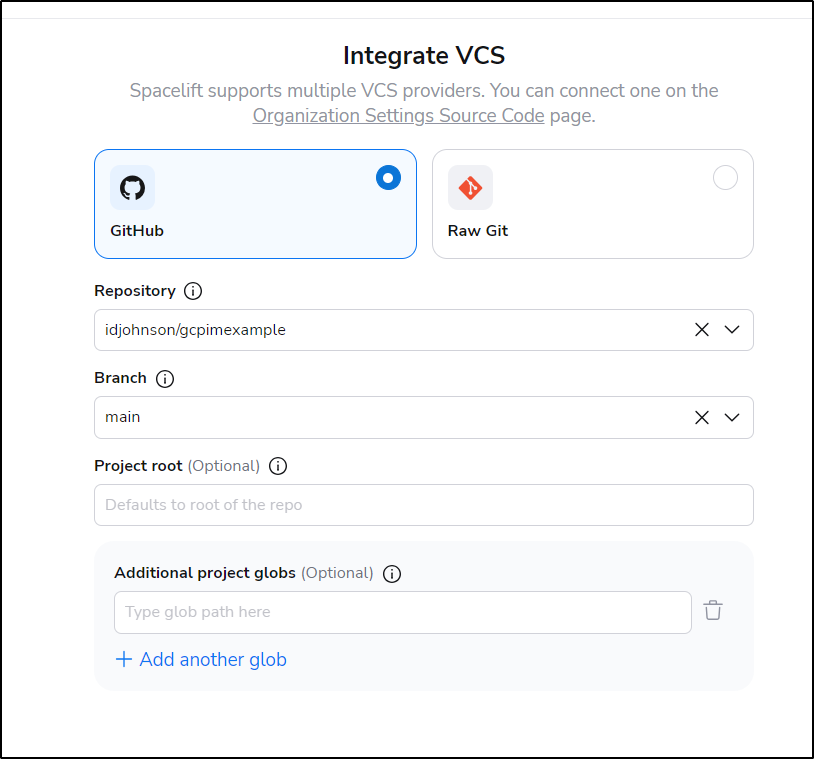
Task: Open the Repository info tooltip icon
Action: [193, 291]
